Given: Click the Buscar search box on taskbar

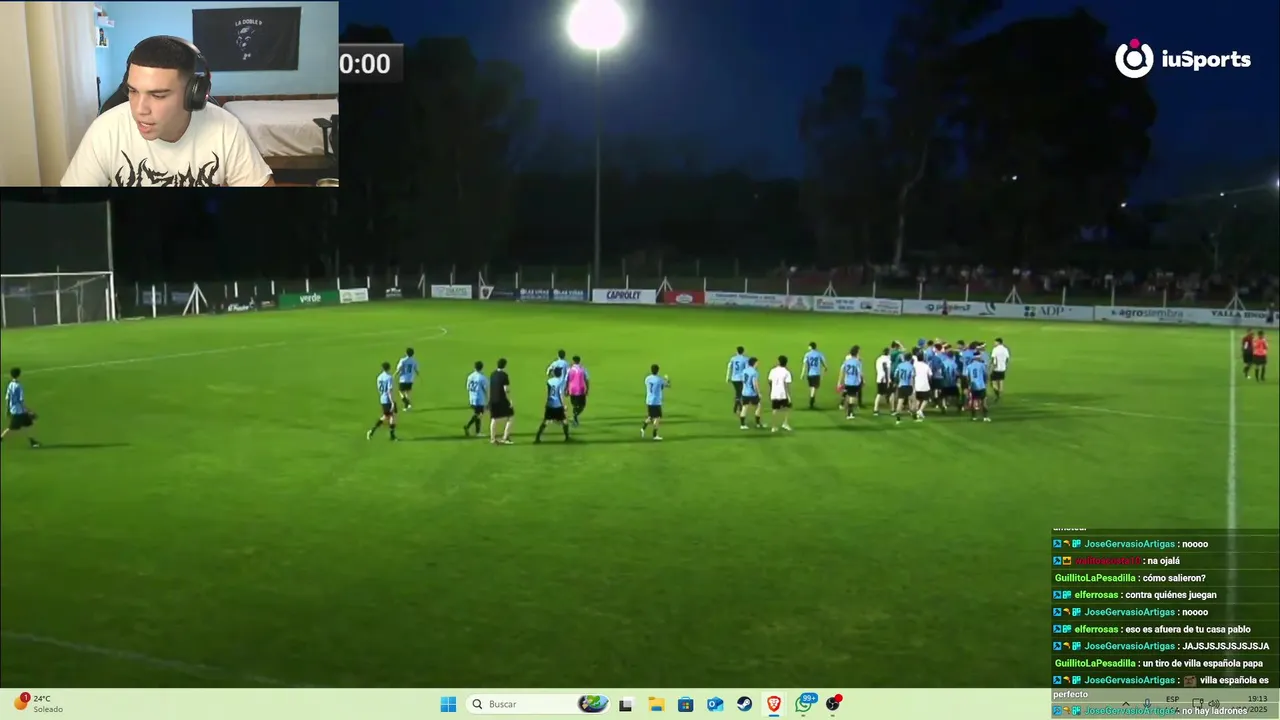Looking at the screenshot, I should [x=539, y=704].
